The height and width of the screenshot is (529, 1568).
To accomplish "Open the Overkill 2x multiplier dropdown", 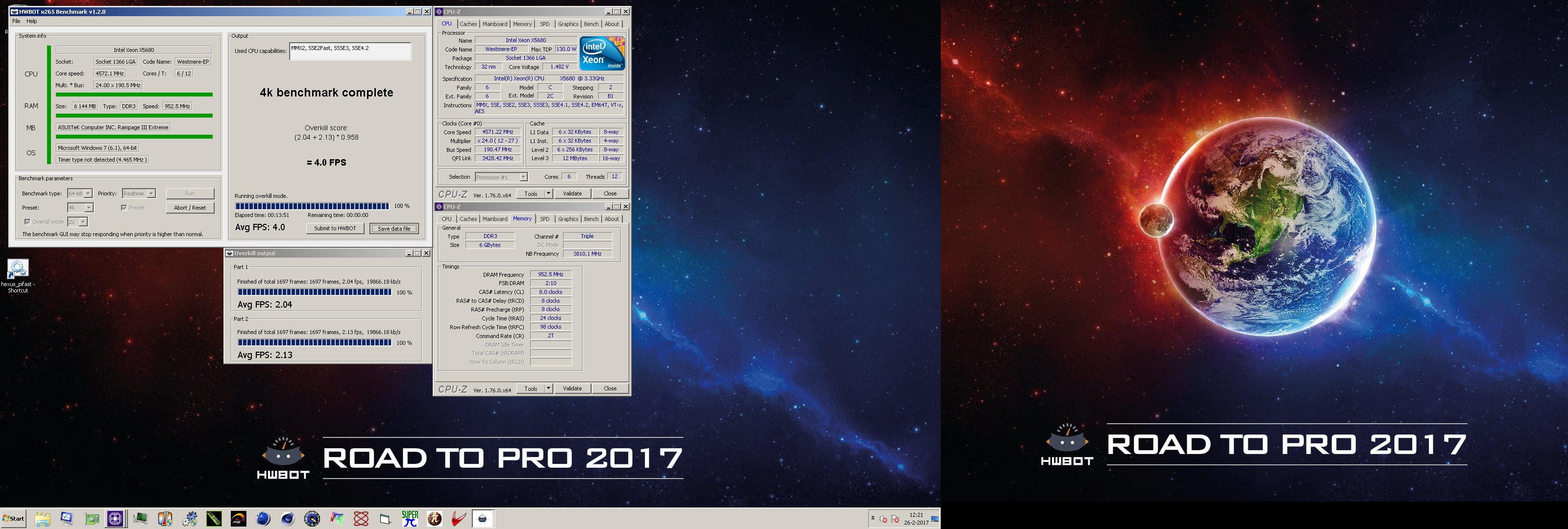I will [x=77, y=221].
